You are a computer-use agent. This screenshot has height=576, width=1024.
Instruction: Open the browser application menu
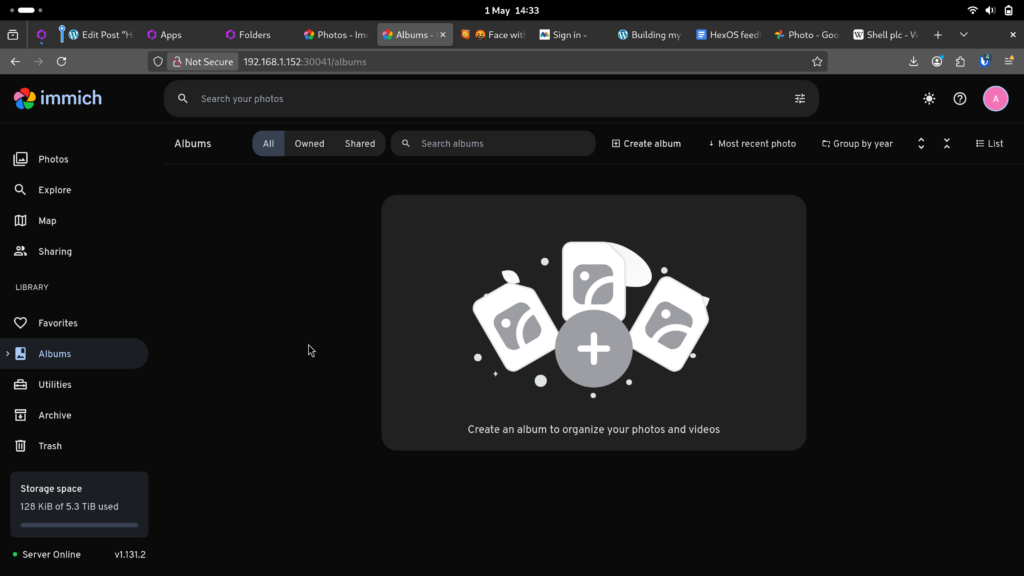1008,61
